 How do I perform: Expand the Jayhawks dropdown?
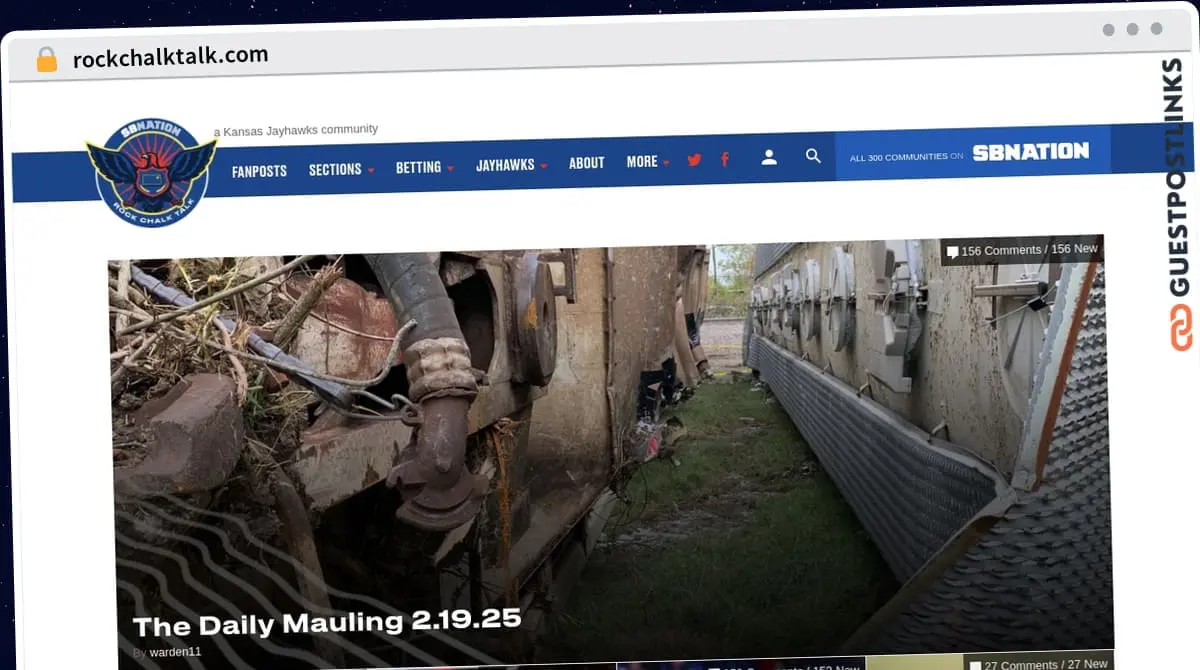pyautogui.click(x=511, y=165)
